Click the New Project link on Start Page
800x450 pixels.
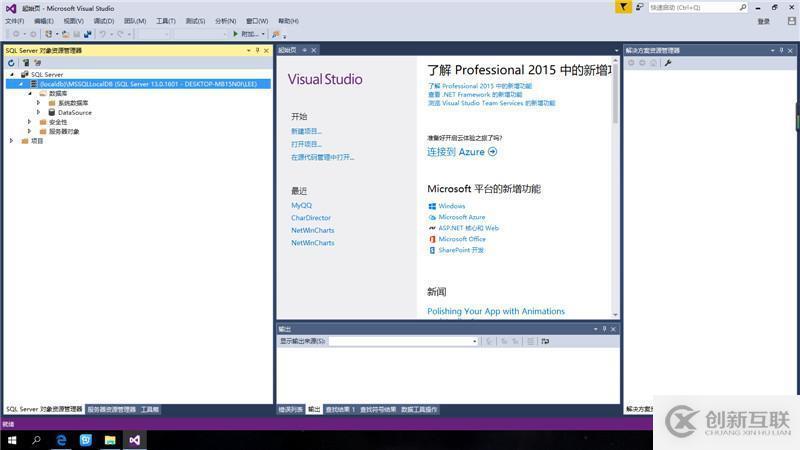(306, 131)
